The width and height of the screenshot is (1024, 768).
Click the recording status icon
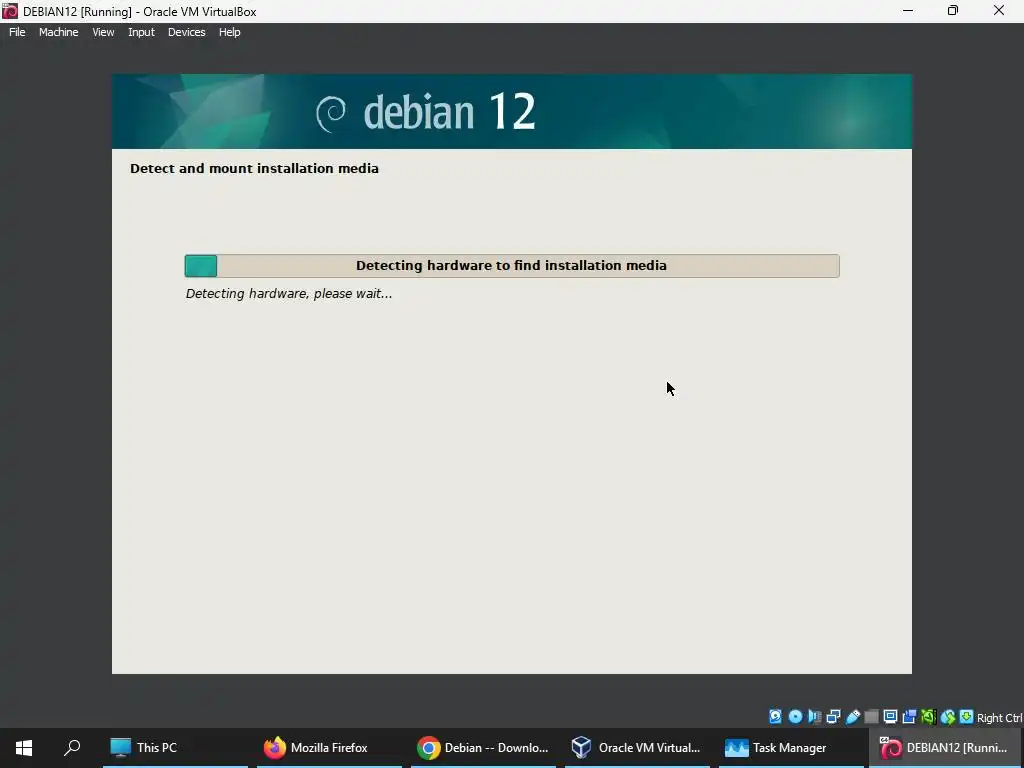(x=909, y=716)
